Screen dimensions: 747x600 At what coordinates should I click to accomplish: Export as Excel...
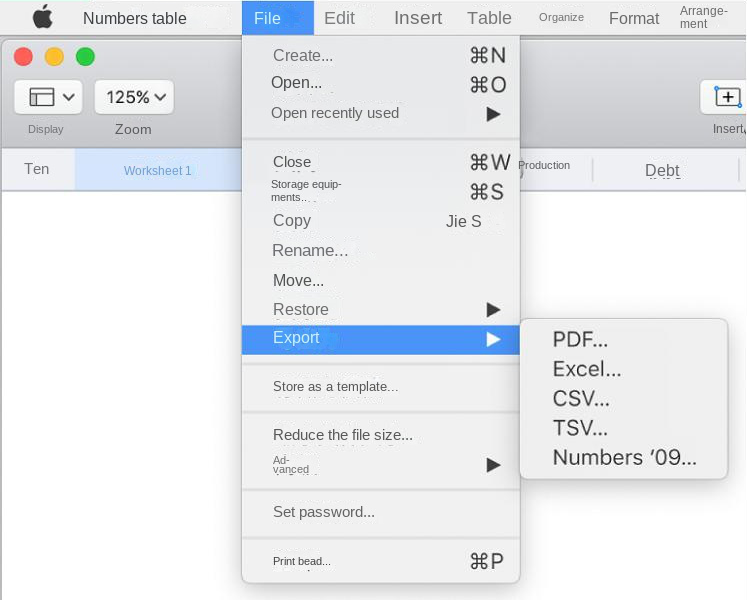click(624, 369)
